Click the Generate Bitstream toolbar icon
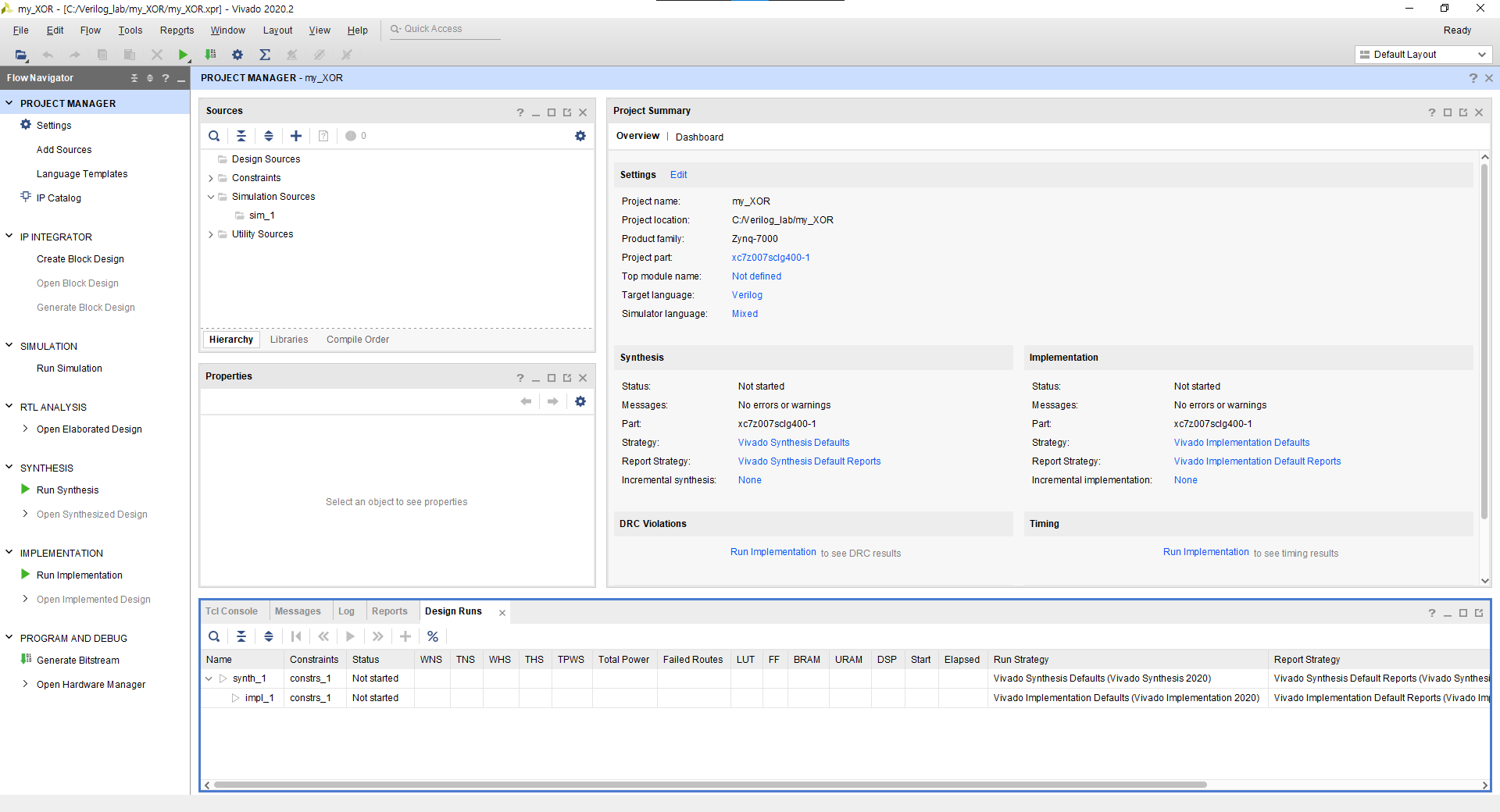 tap(210, 55)
